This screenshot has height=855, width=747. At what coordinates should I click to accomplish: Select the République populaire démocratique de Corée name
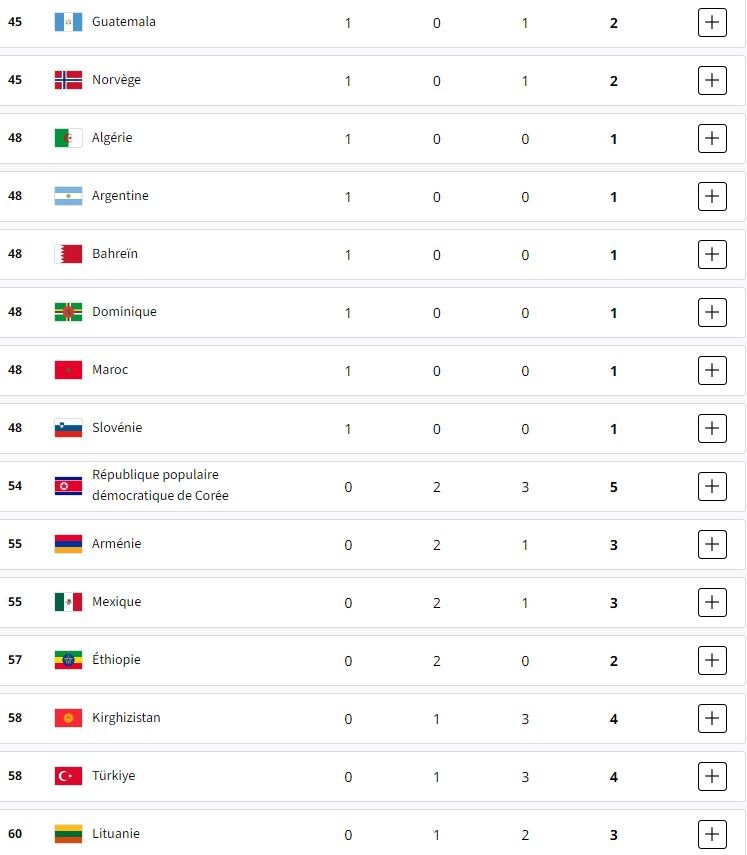pyautogui.click(x=160, y=485)
